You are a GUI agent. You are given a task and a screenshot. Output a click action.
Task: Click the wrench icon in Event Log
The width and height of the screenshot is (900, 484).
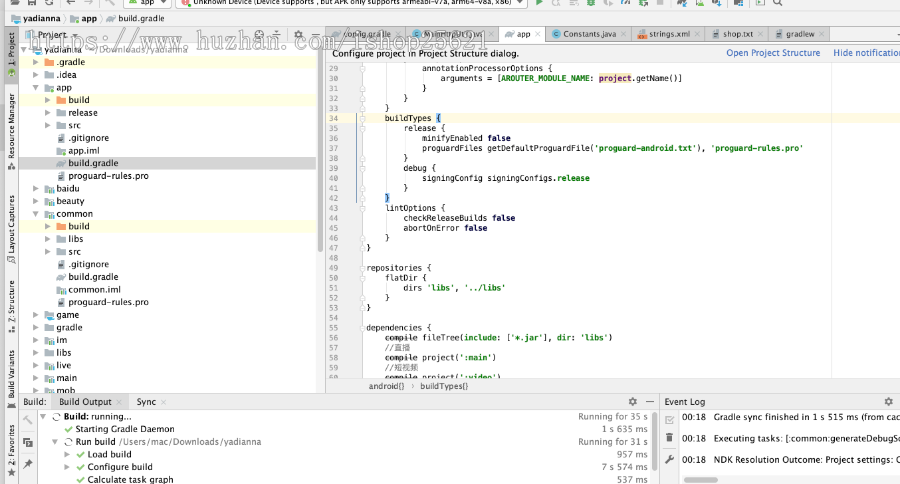669,459
